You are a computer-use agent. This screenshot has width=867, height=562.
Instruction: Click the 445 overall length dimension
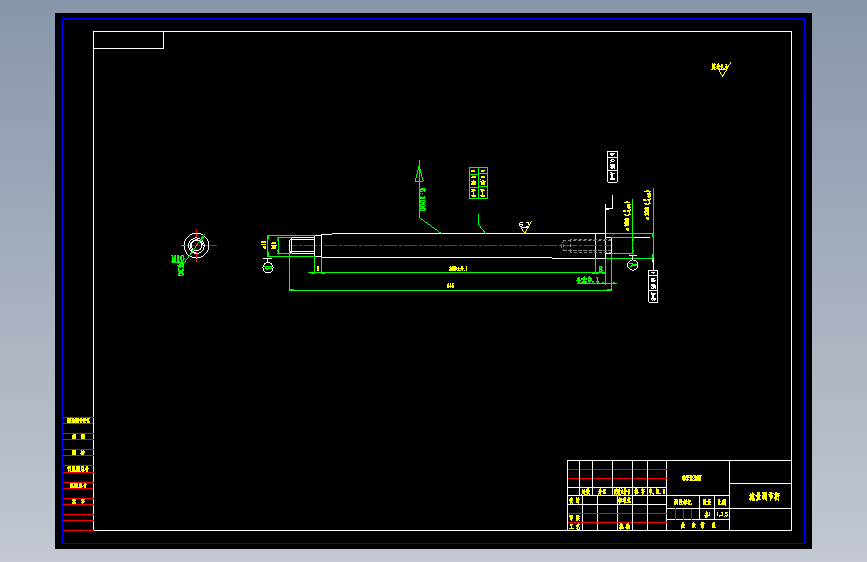tap(451, 286)
